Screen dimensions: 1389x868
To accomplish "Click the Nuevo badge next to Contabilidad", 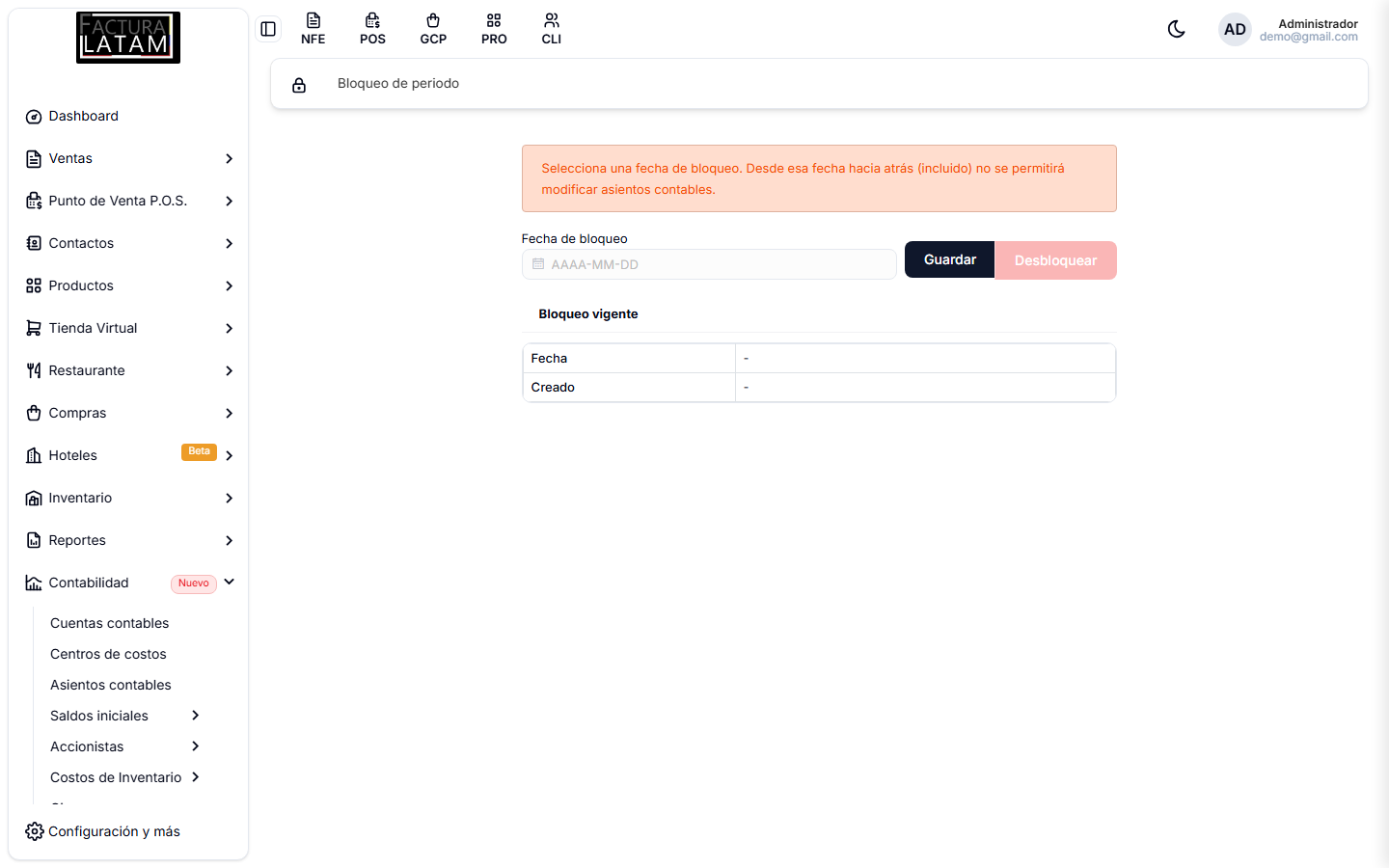I will 194,583.
